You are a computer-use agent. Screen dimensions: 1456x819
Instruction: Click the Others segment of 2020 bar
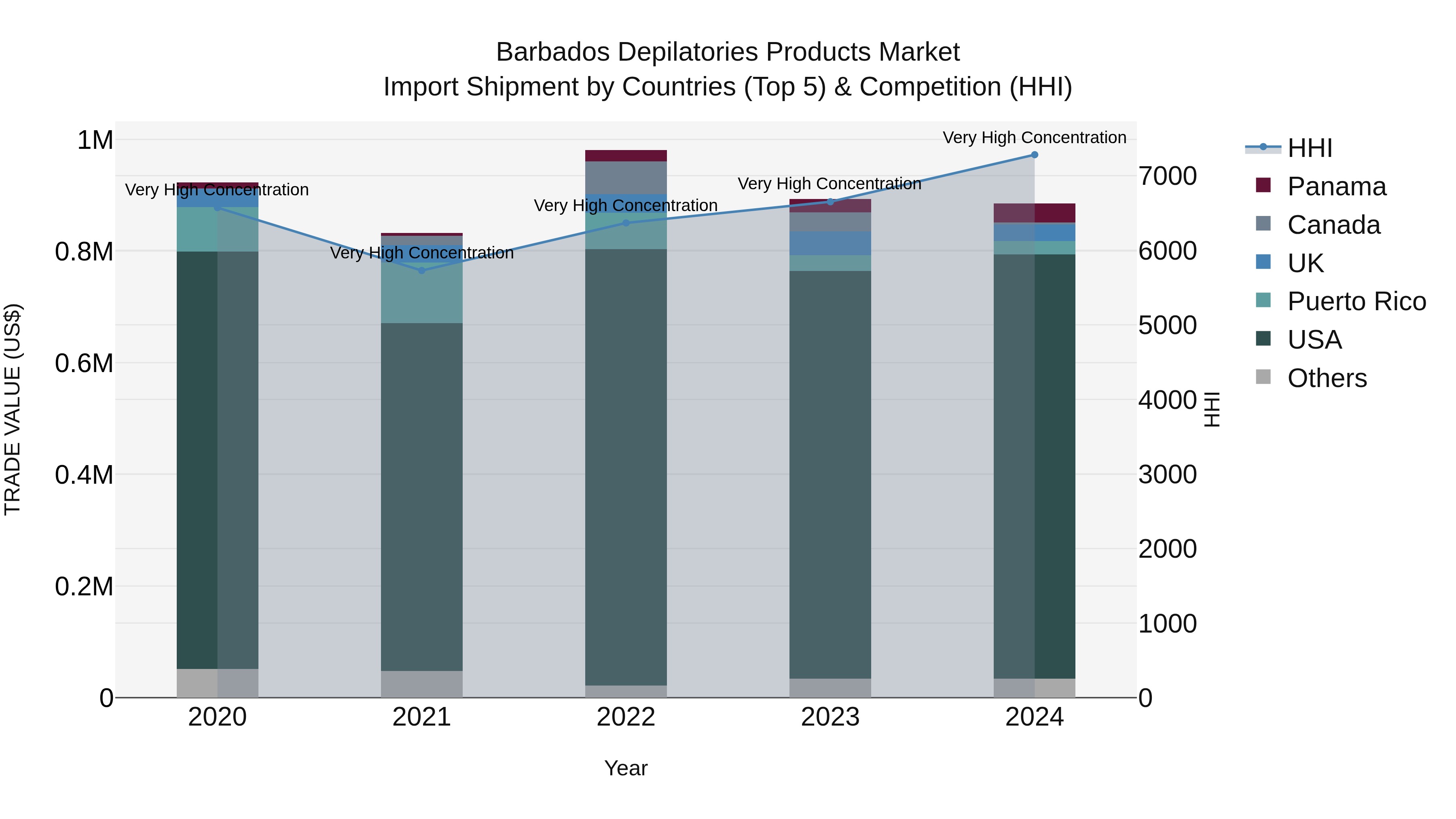pos(218,684)
